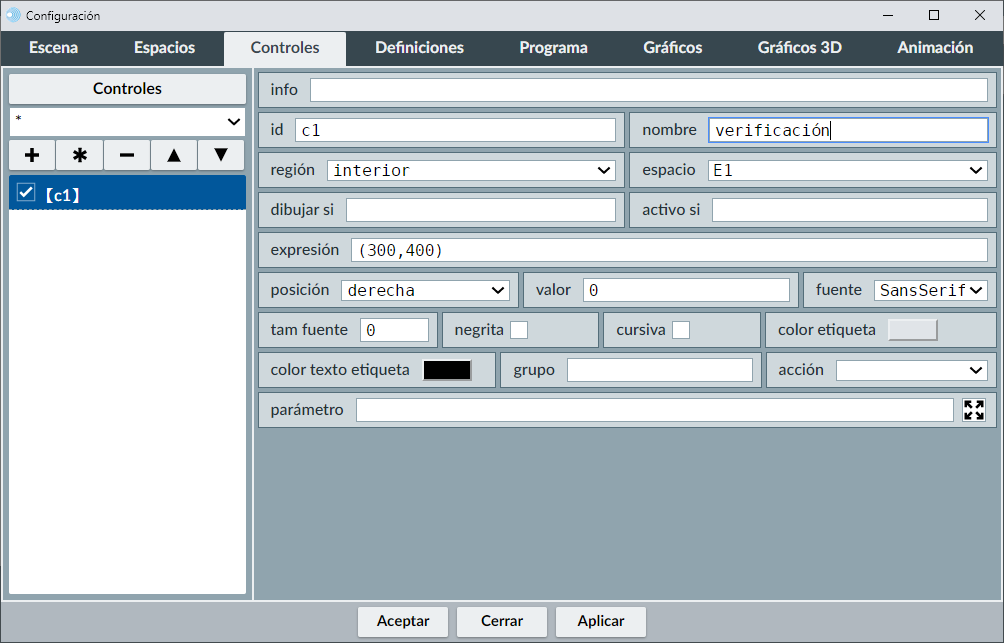The width and height of the screenshot is (1004, 643).
Task: Open the color texto etiqueta black swatch
Action: click(447, 370)
